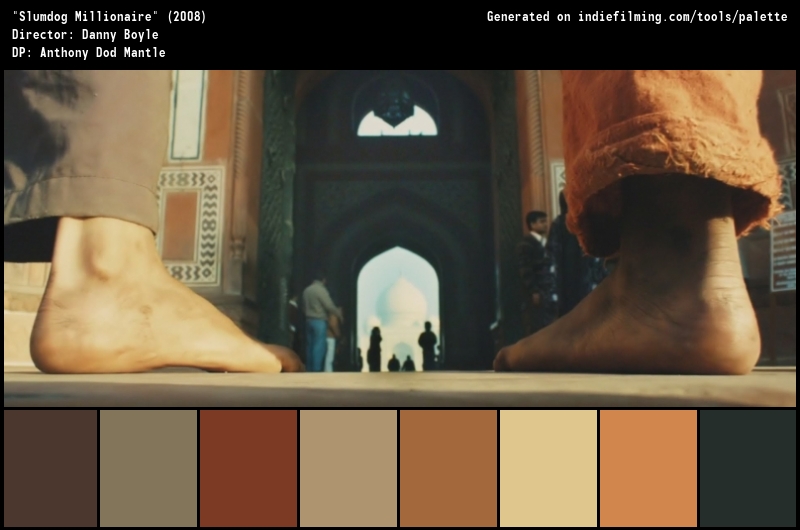
Task: Pick the deep rust red swatch
Action: pyautogui.click(x=248, y=468)
